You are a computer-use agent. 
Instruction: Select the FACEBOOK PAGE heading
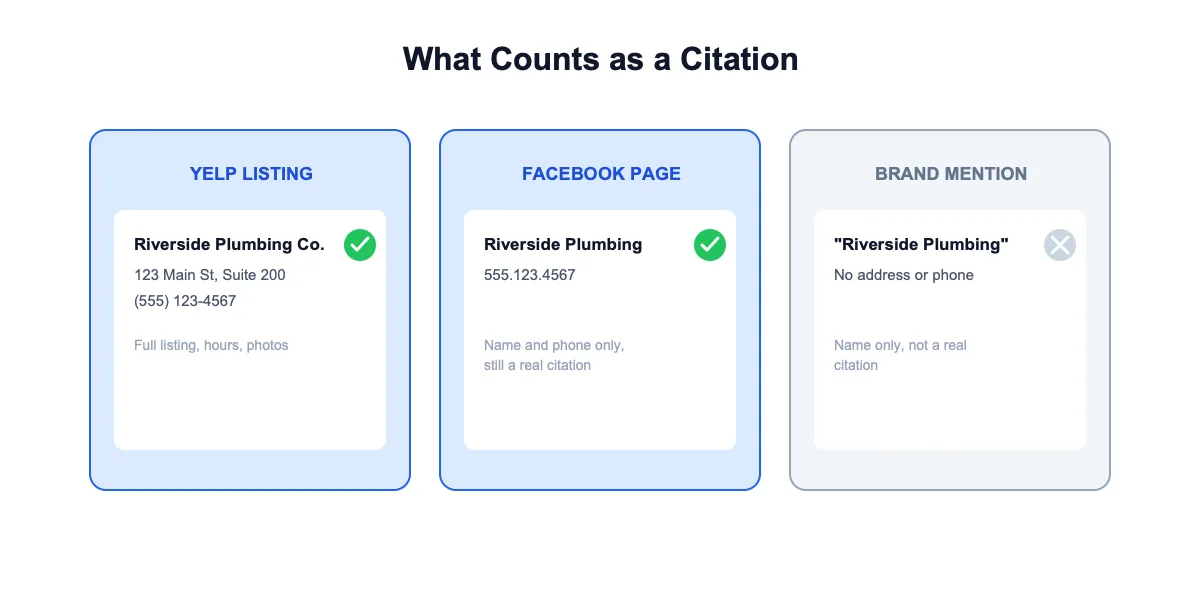tap(601, 174)
